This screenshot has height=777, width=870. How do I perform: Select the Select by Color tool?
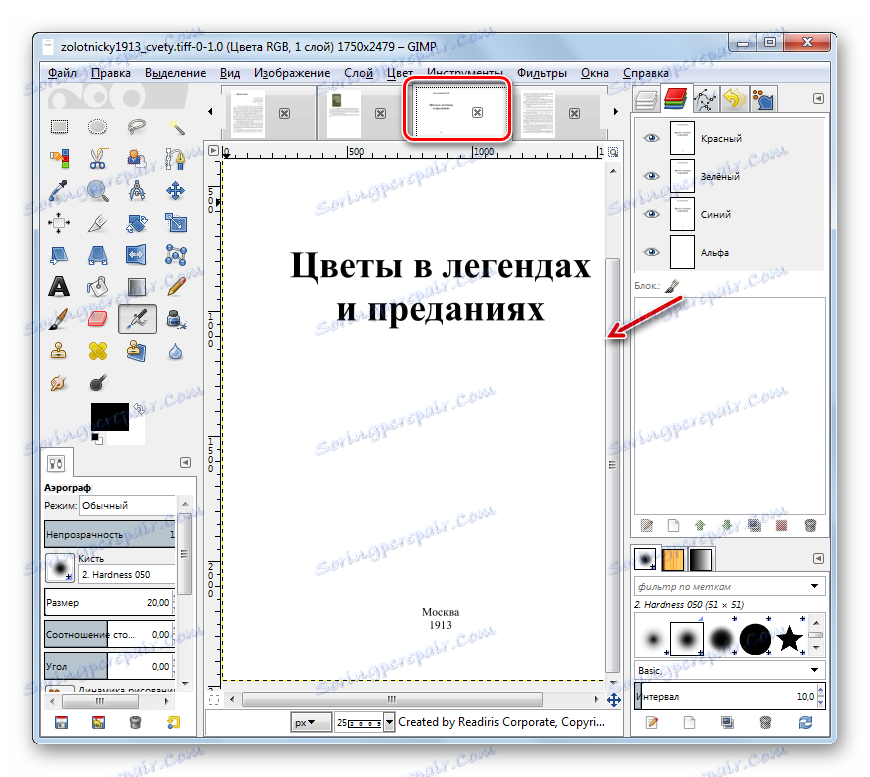(59, 159)
